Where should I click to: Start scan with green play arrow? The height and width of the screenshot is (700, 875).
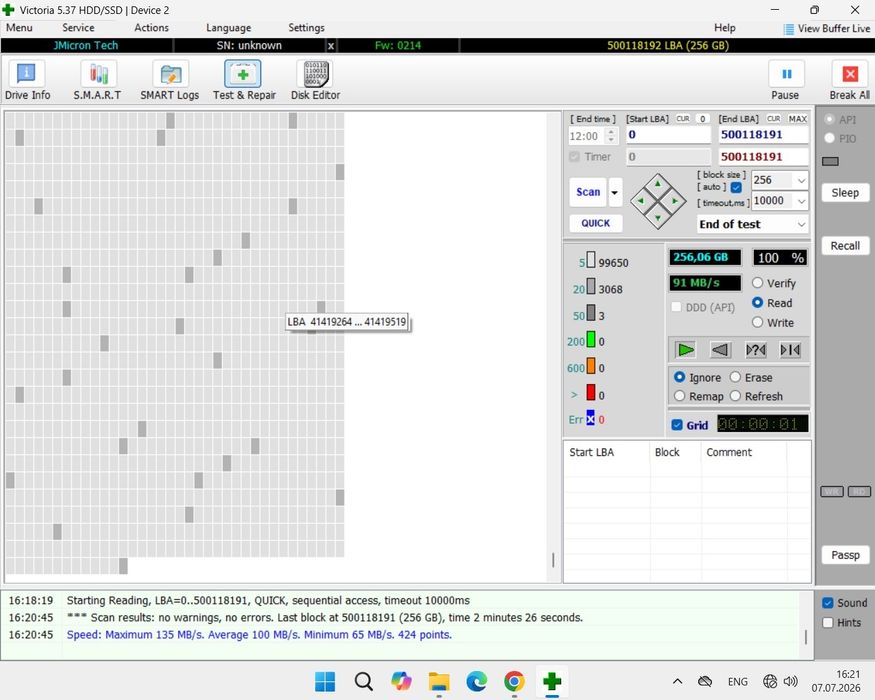pyautogui.click(x=685, y=350)
